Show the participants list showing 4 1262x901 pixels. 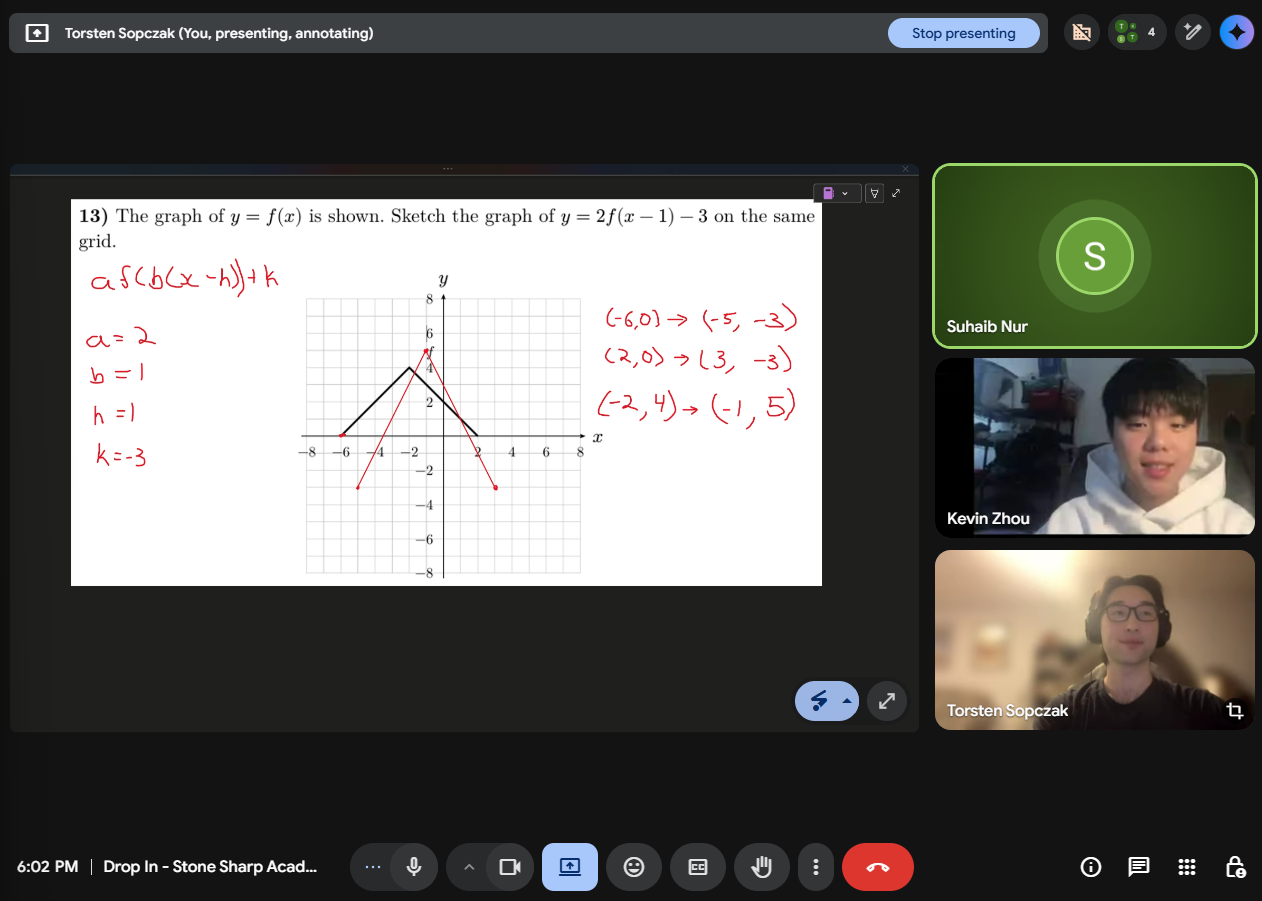(x=1137, y=32)
